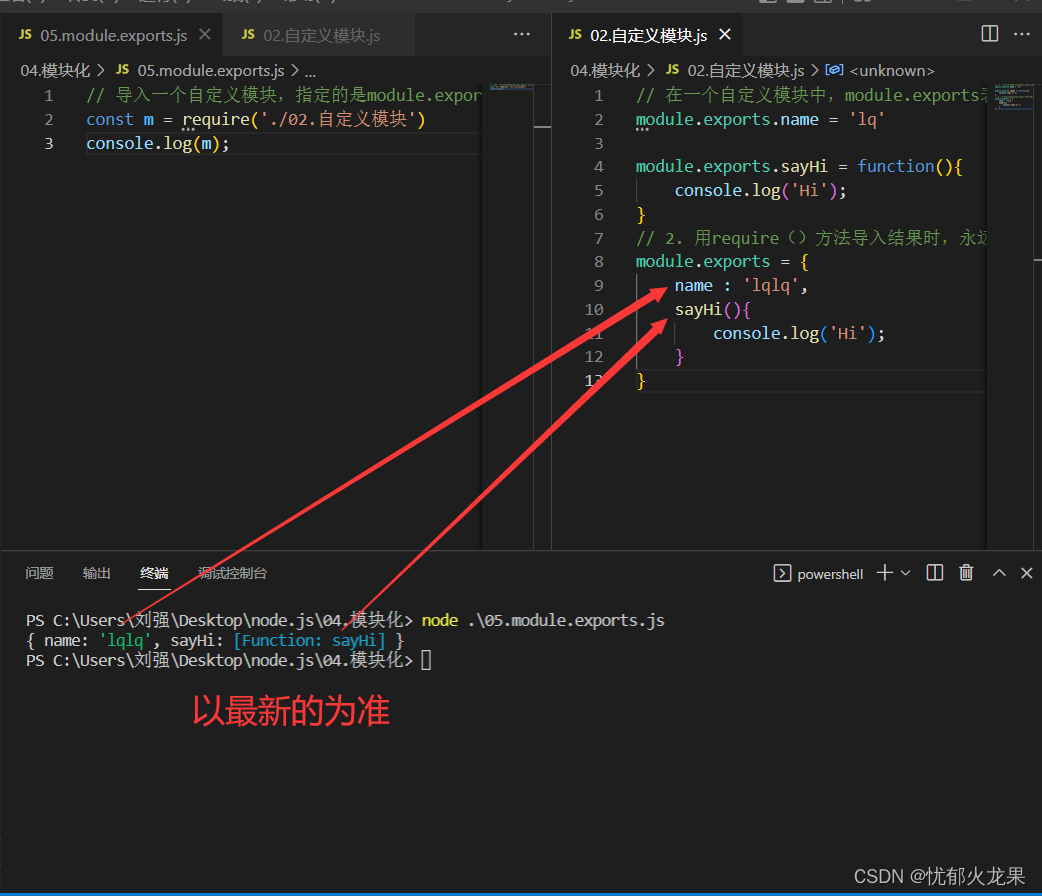The width and height of the screenshot is (1042, 896).
Task: Click terminal output [Function: sayHi]
Action: click(x=309, y=641)
